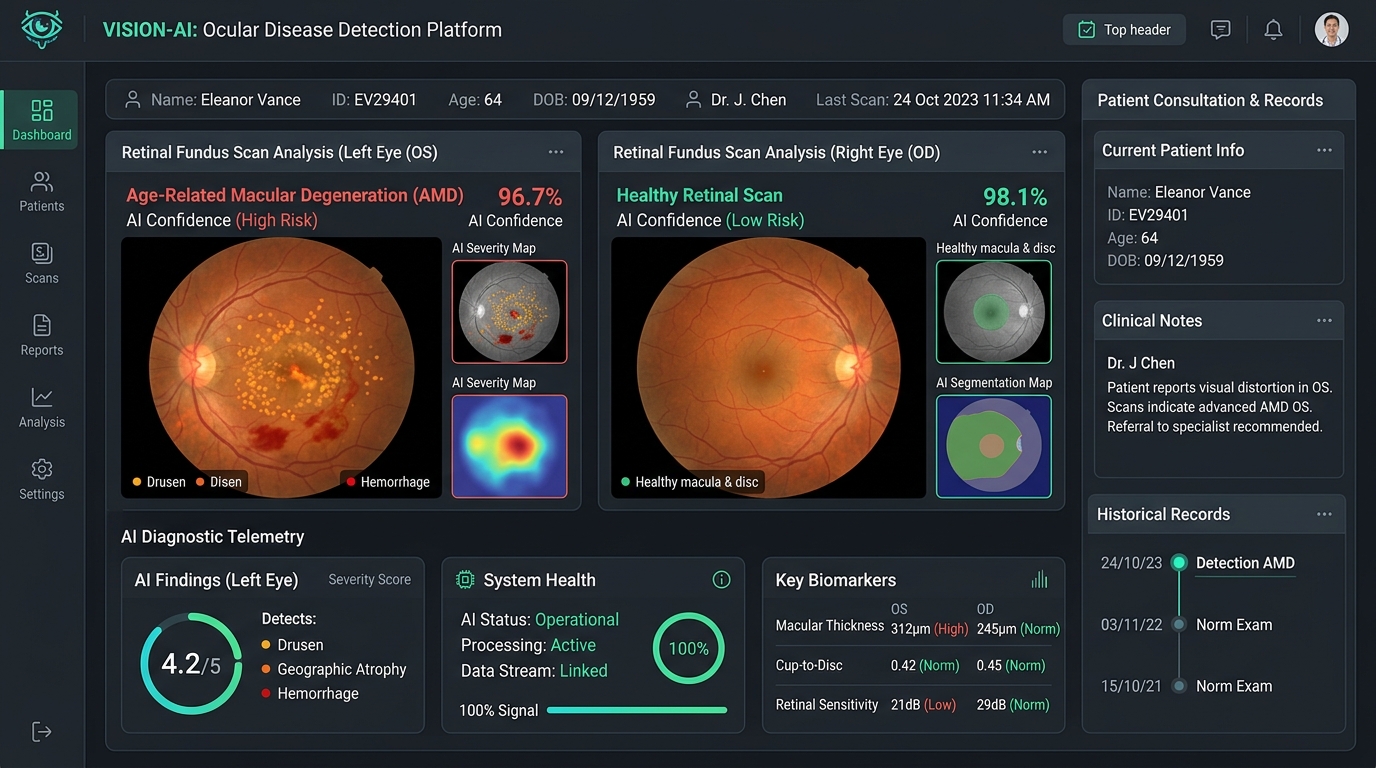1376x768 pixels.
Task: Open Settings from the sidebar
Action: (x=42, y=480)
